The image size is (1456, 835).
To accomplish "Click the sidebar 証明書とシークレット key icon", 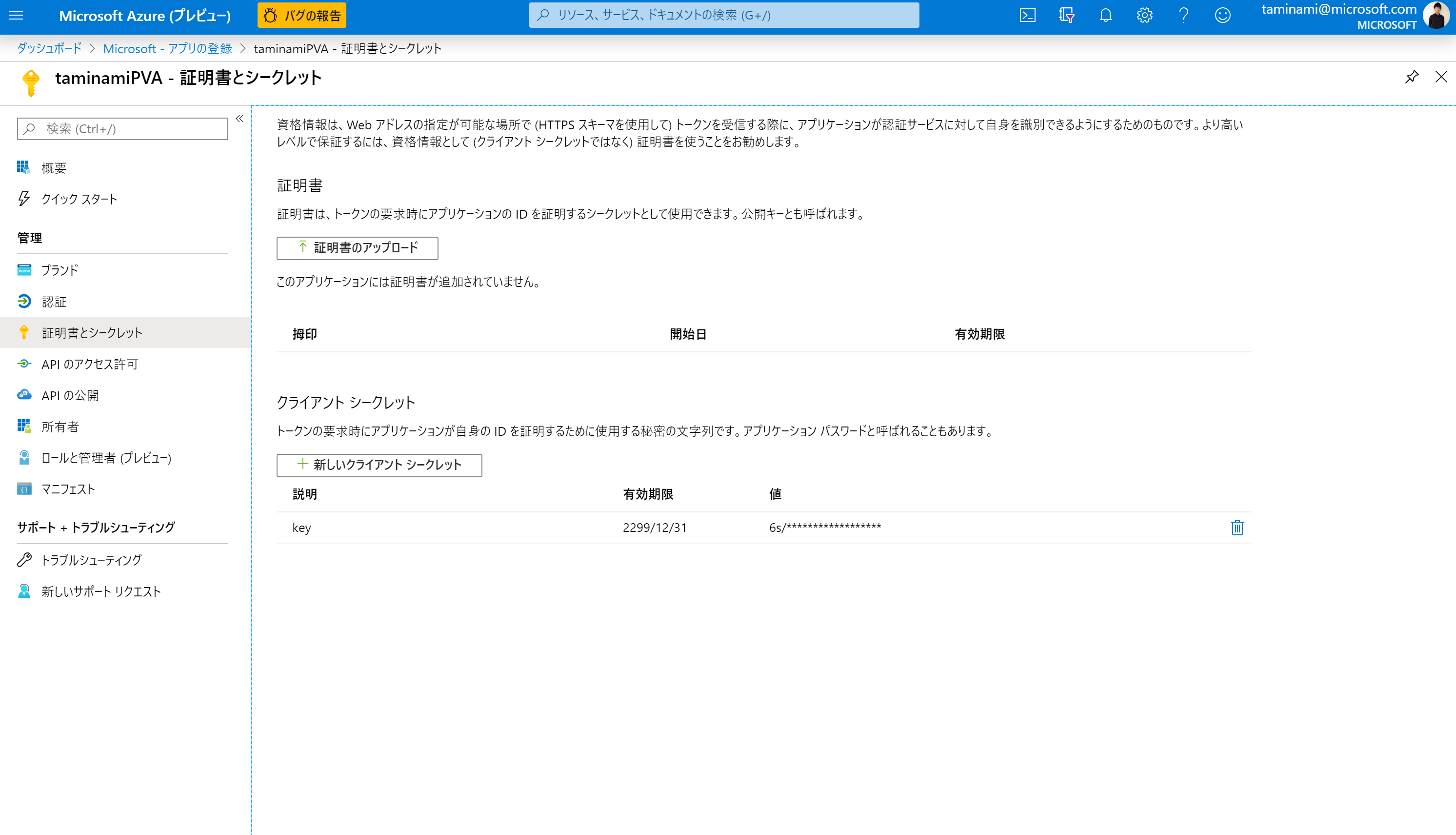I will point(24,332).
